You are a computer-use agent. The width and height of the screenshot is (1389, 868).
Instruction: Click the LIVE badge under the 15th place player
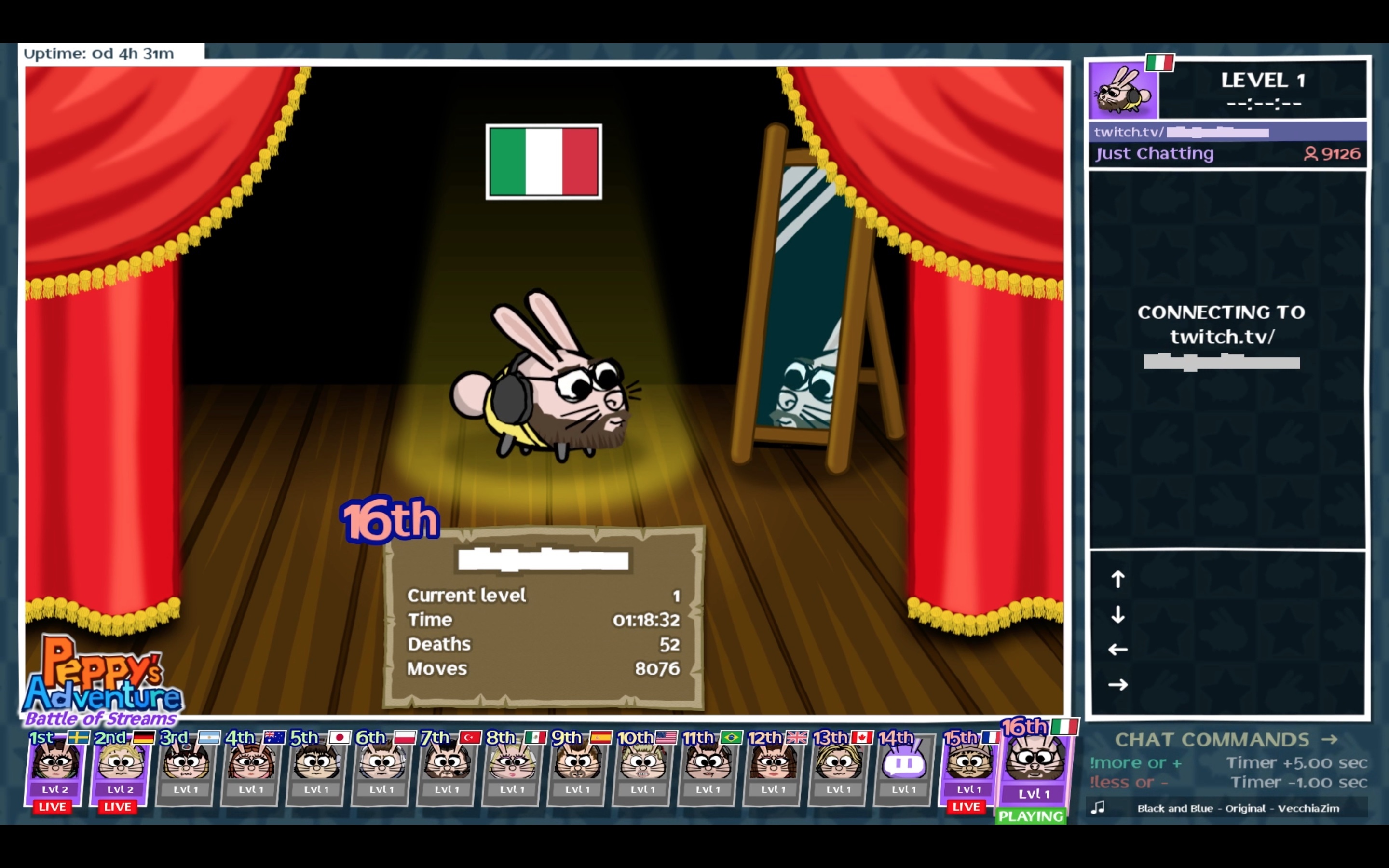tap(967, 807)
